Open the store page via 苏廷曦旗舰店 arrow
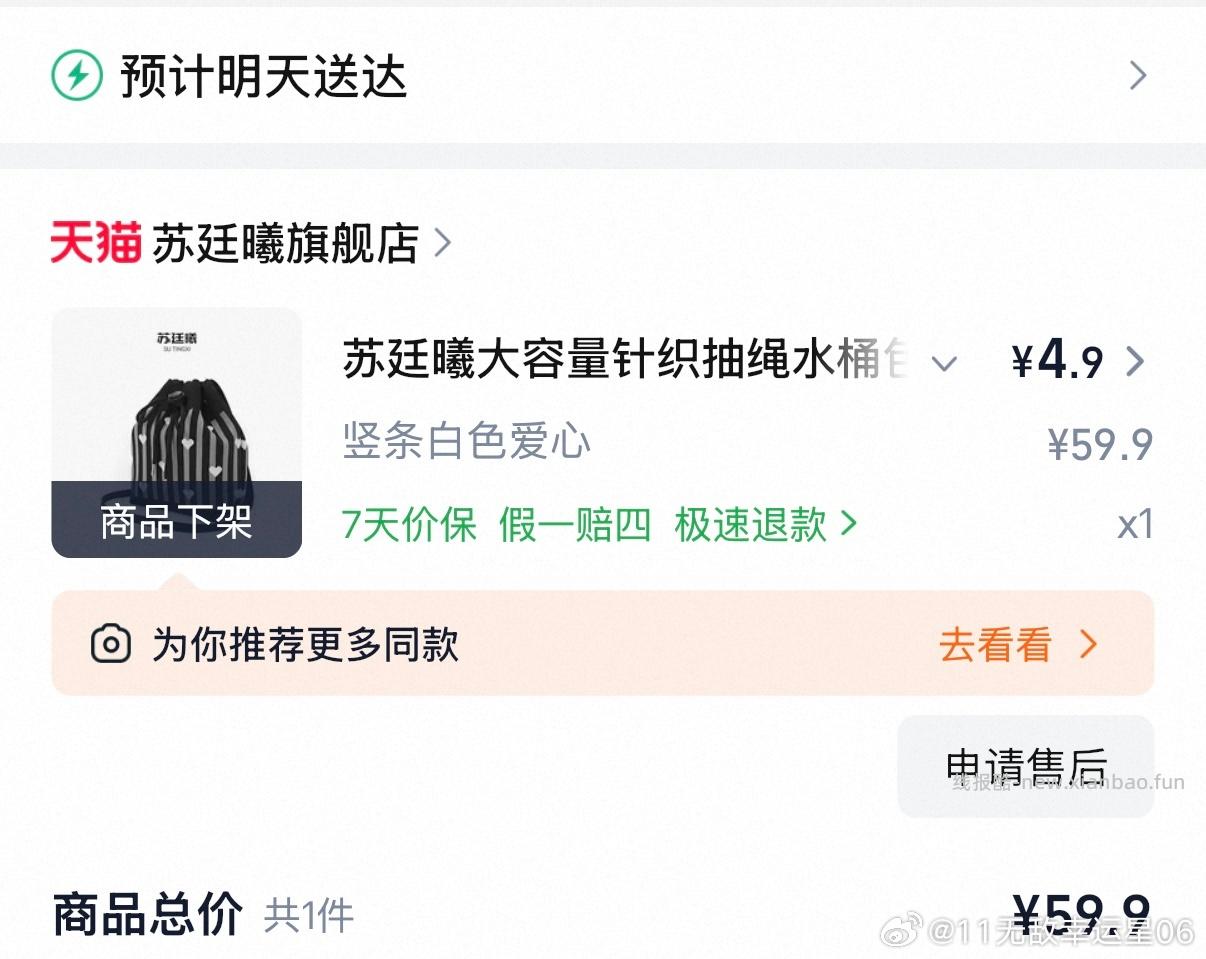1206x959 pixels. click(x=443, y=243)
